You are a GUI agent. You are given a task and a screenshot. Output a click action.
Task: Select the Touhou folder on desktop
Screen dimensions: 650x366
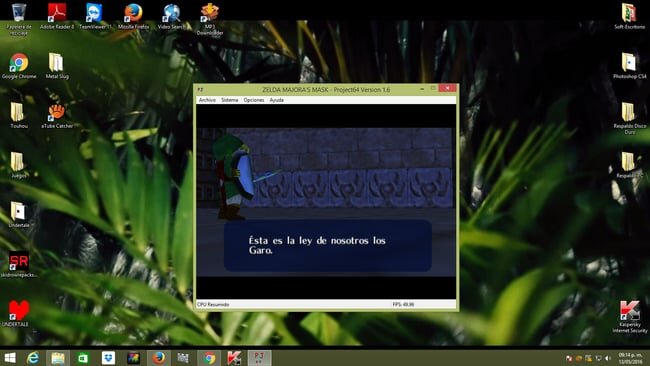(x=18, y=115)
